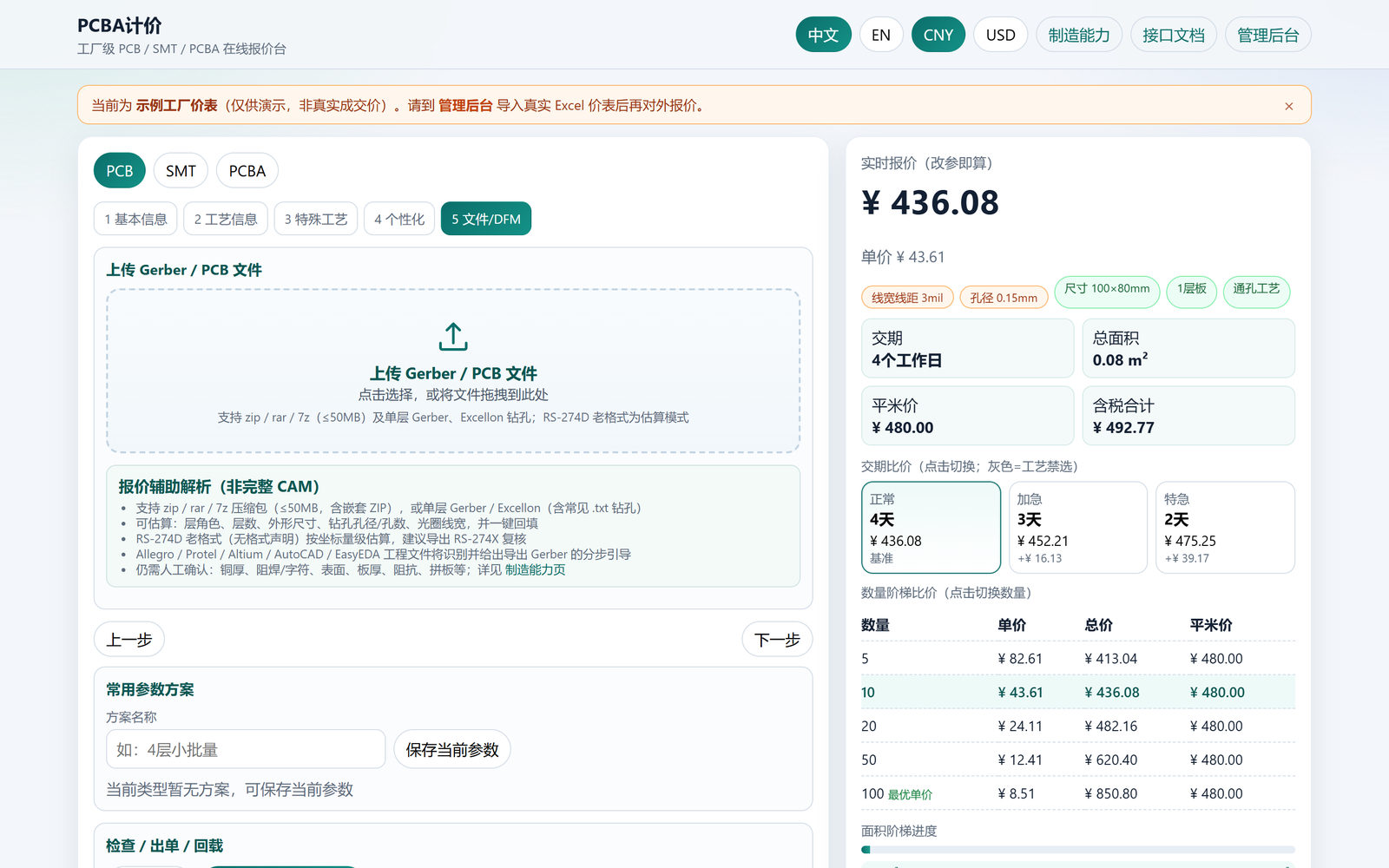This screenshot has height=868, width=1389.
Task: Select USD currency
Action: [1000, 35]
